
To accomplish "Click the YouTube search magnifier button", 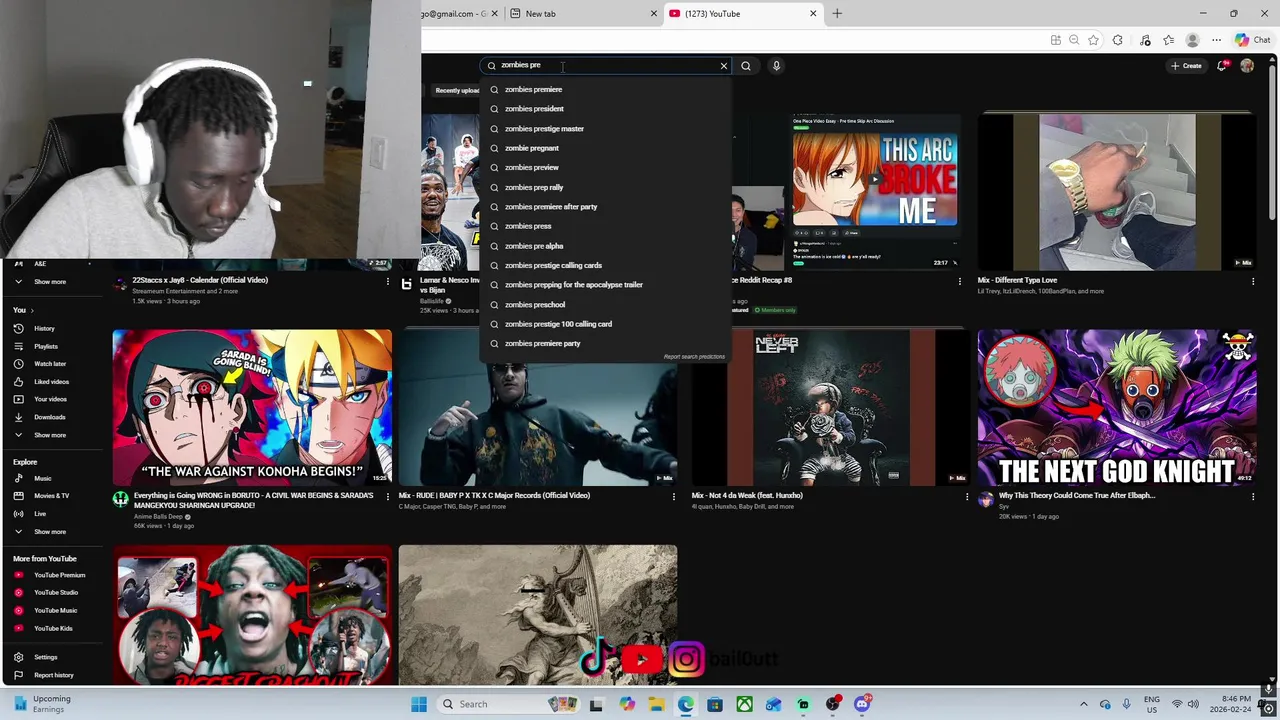I will pyautogui.click(x=746, y=66).
